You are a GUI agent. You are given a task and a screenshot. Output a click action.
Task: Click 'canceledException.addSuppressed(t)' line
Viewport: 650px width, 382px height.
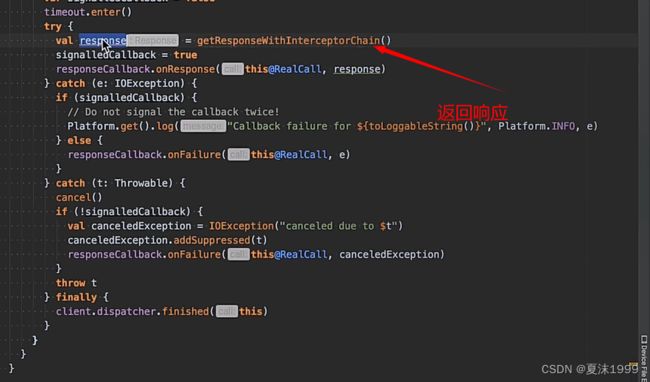167,240
